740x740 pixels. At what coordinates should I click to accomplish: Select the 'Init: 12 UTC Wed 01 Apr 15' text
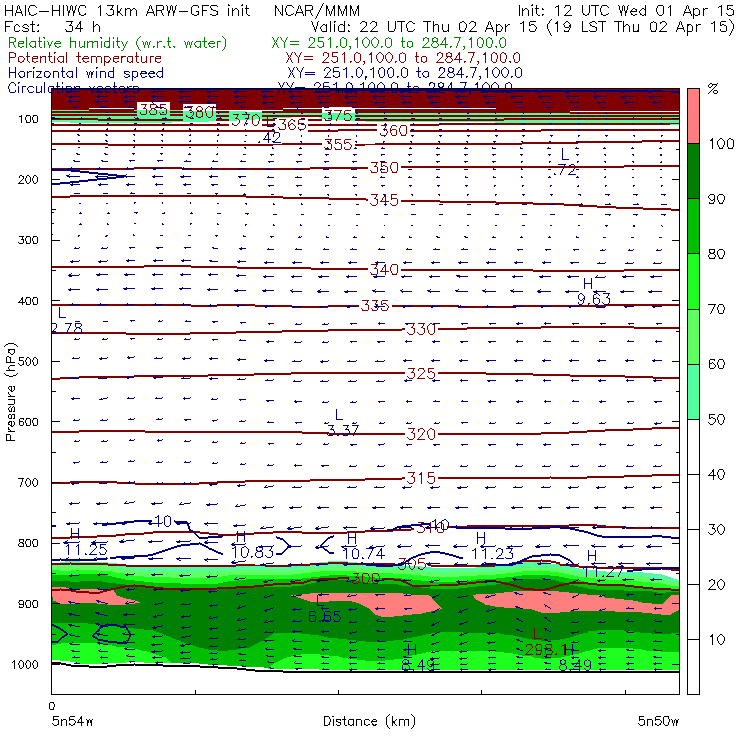coord(626,11)
